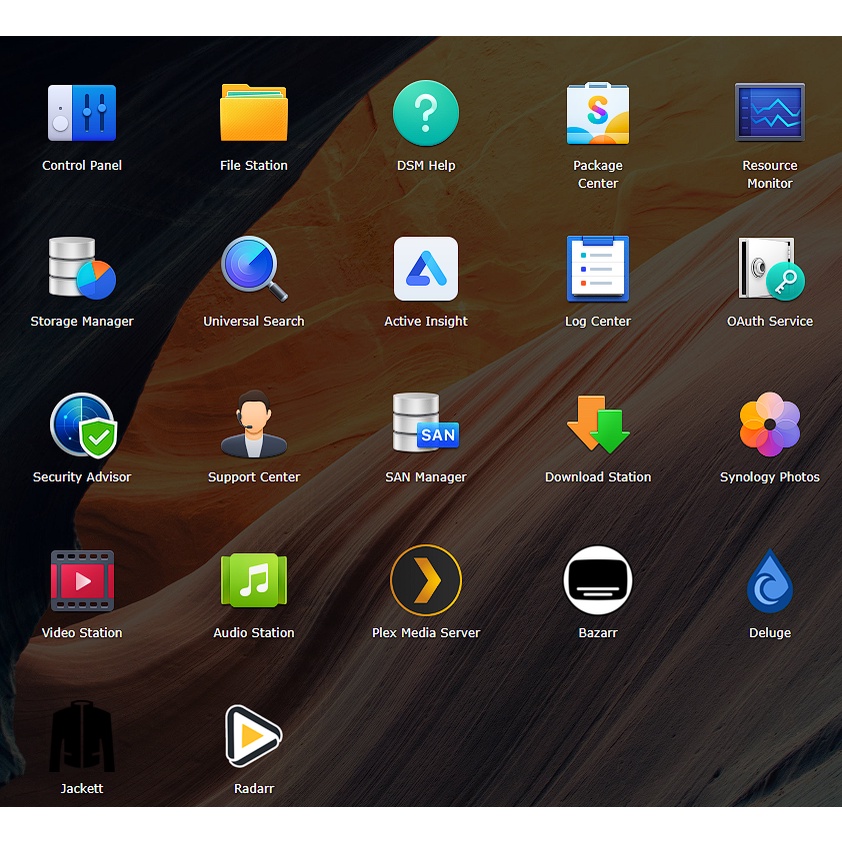The image size is (842, 842).
Task: Open Audio Station music note icon
Action: tap(253, 580)
